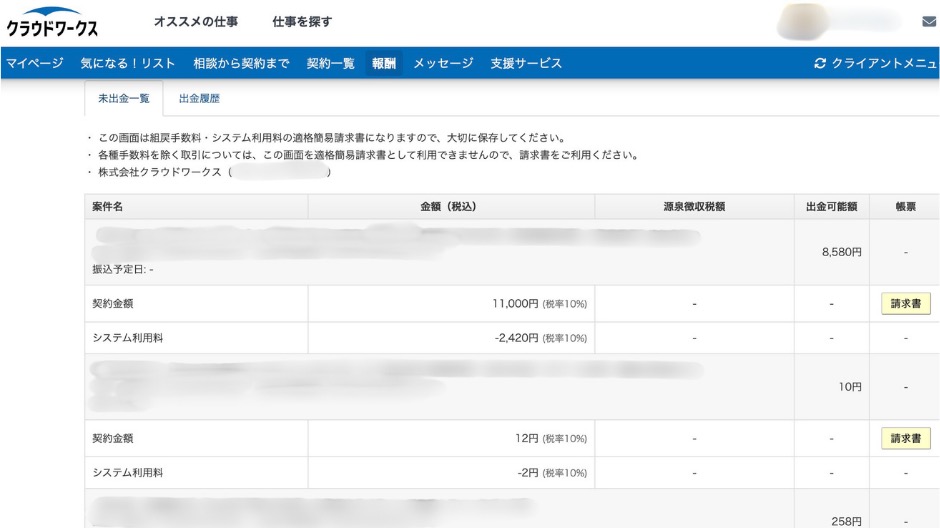Screen dimensions: 940x528
Task: Open 支援サービス menu item
Action: point(526,63)
